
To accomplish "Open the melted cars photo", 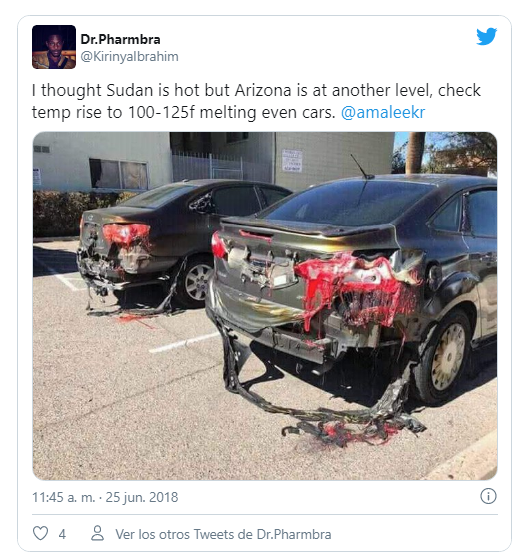I will [265, 306].
